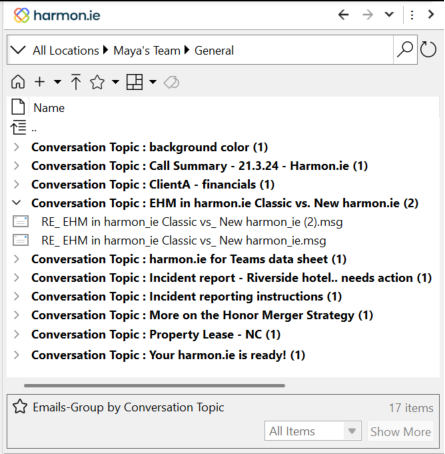
Task: Click the Show More button
Action: coord(400,431)
